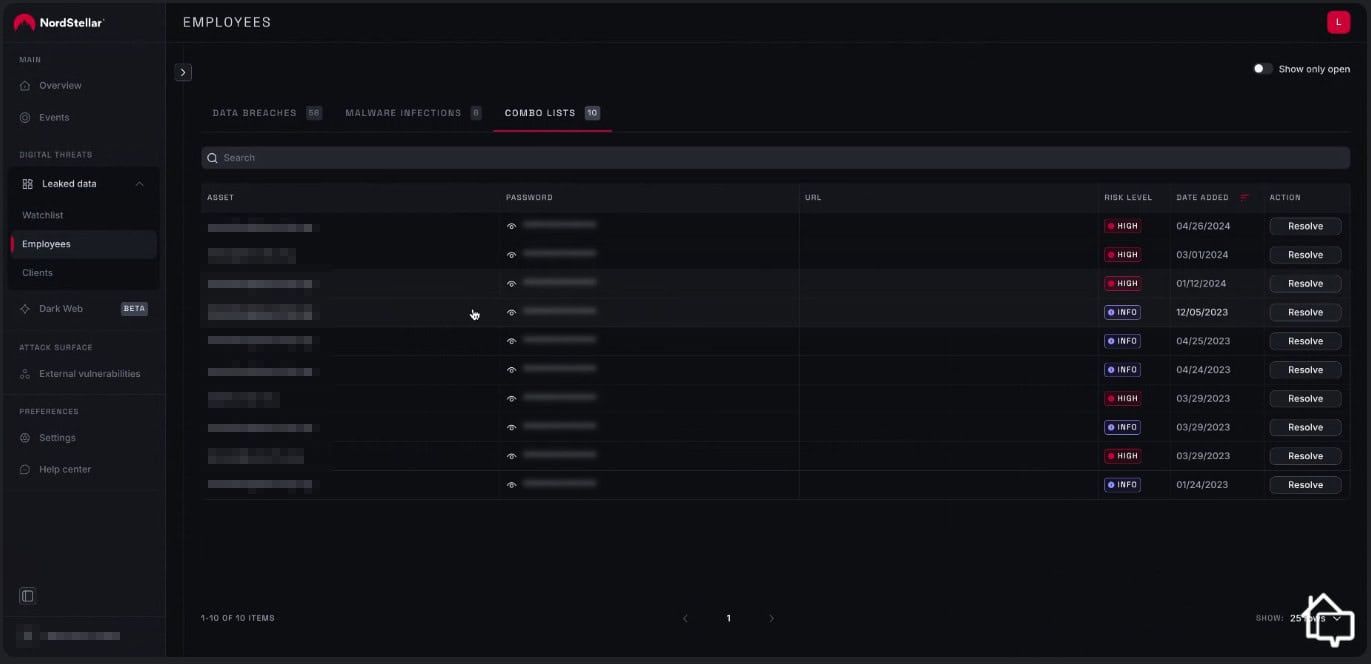Image resolution: width=1371 pixels, height=664 pixels.
Task: Switch to Malware Infections tab
Action: coord(413,113)
